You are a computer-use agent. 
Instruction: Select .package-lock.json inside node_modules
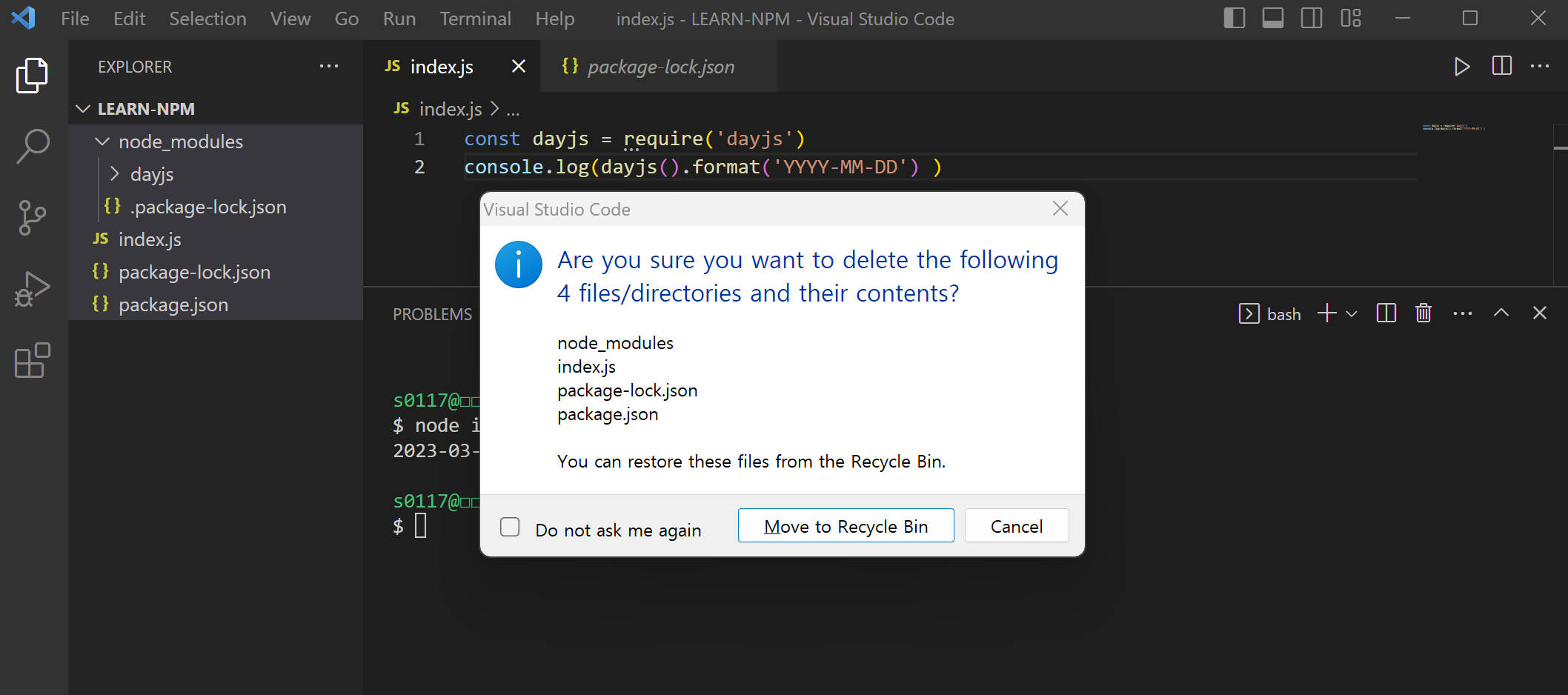pos(216,207)
